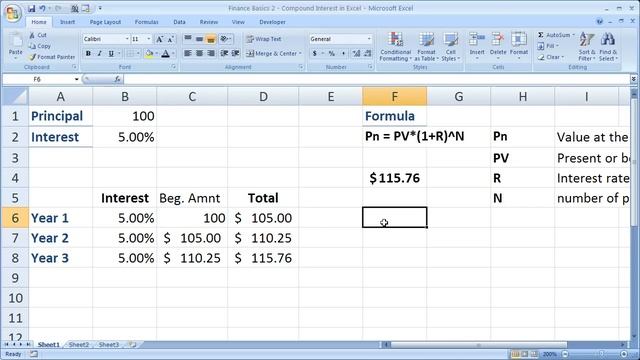Image resolution: width=640 pixels, height=360 pixels.
Task: Expand the formula bar
Action: pos(633,79)
